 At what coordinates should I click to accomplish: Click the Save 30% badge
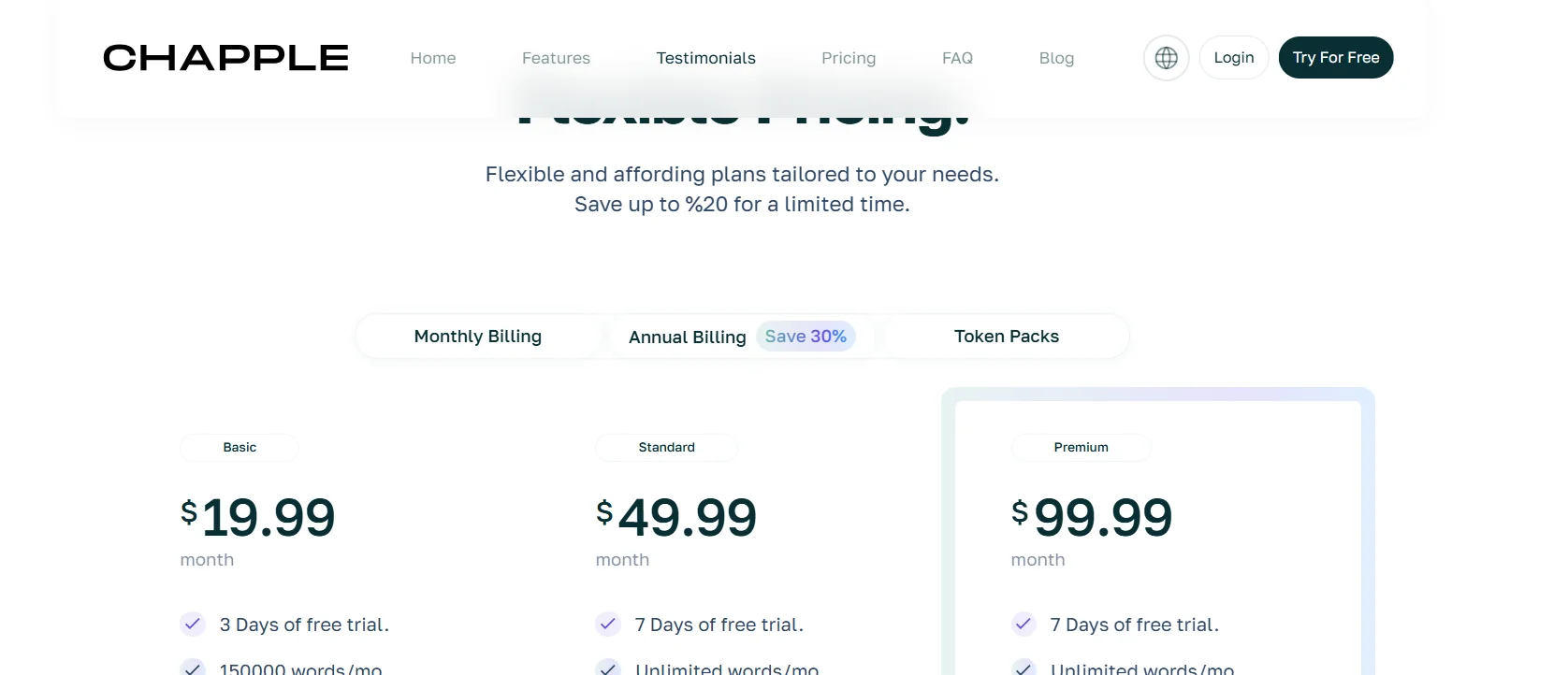[x=806, y=337]
